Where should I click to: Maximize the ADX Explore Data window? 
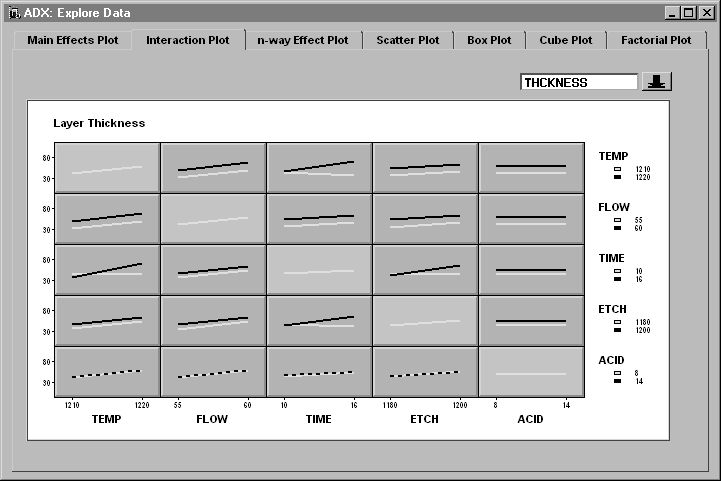coord(689,13)
